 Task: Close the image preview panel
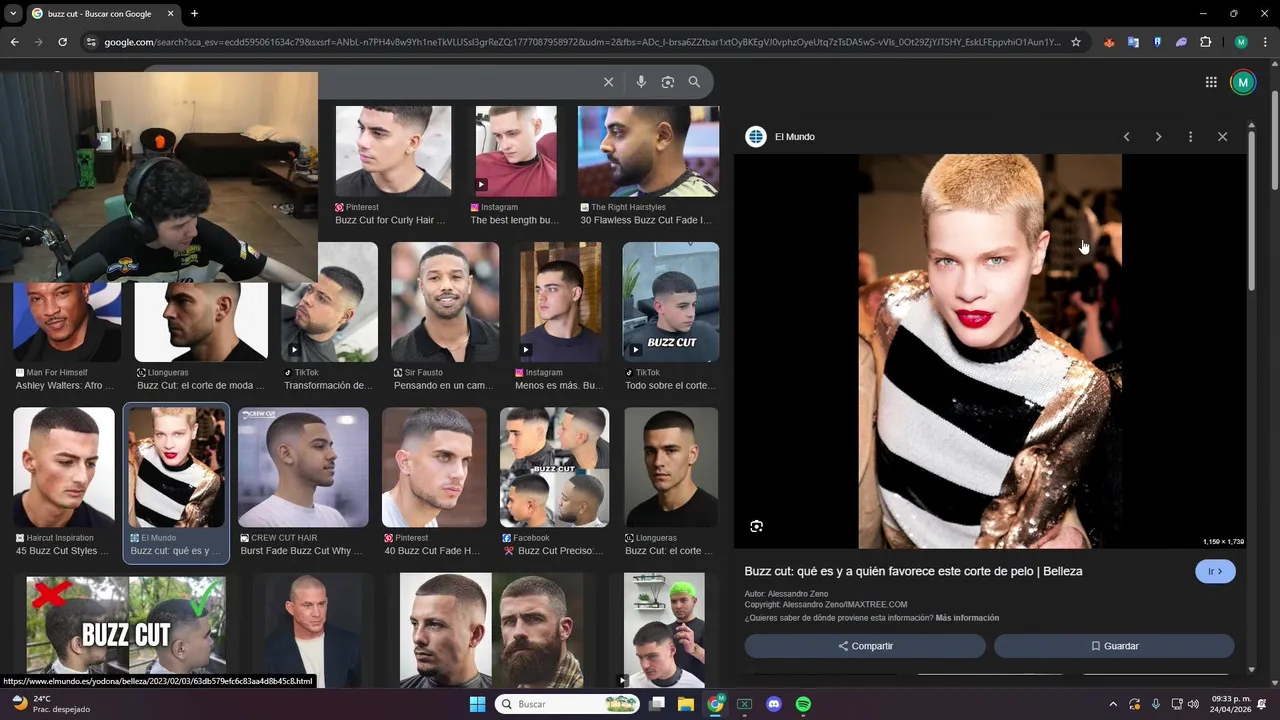click(1222, 136)
